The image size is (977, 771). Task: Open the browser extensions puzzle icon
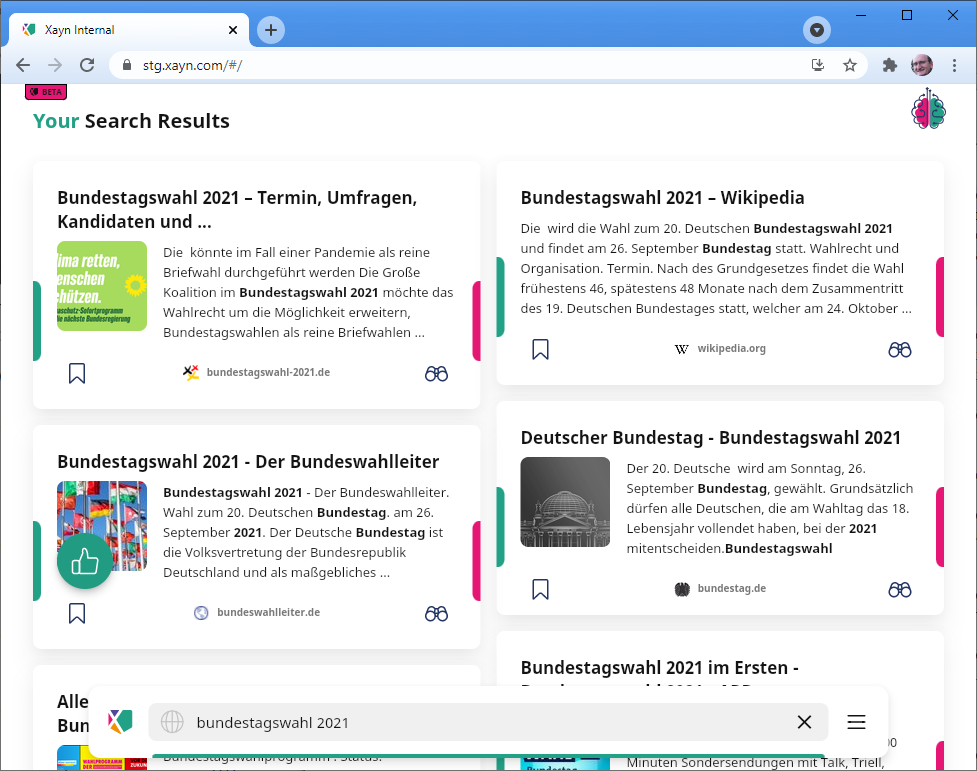point(890,65)
